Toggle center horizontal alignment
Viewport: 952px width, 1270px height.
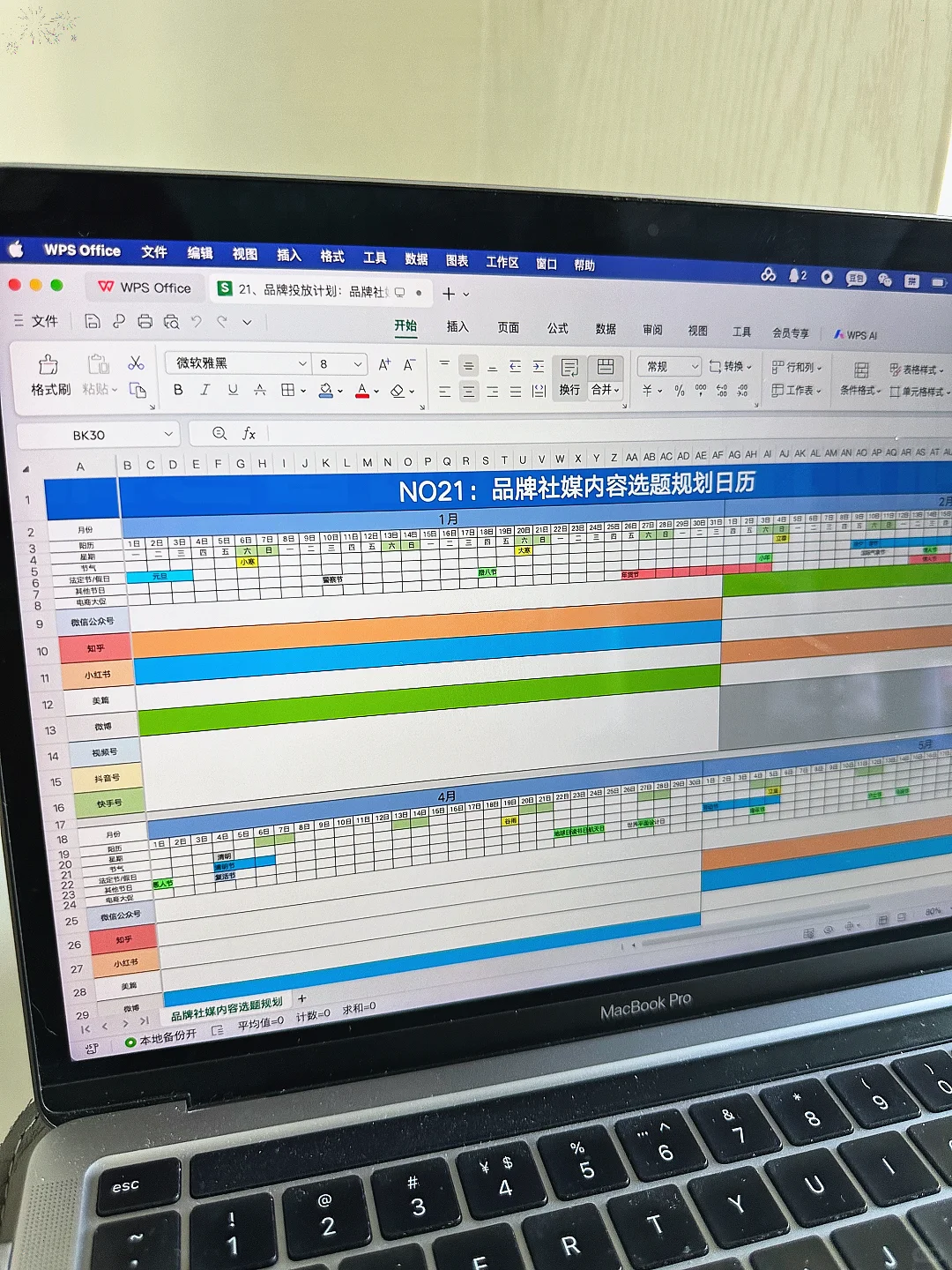(x=468, y=392)
